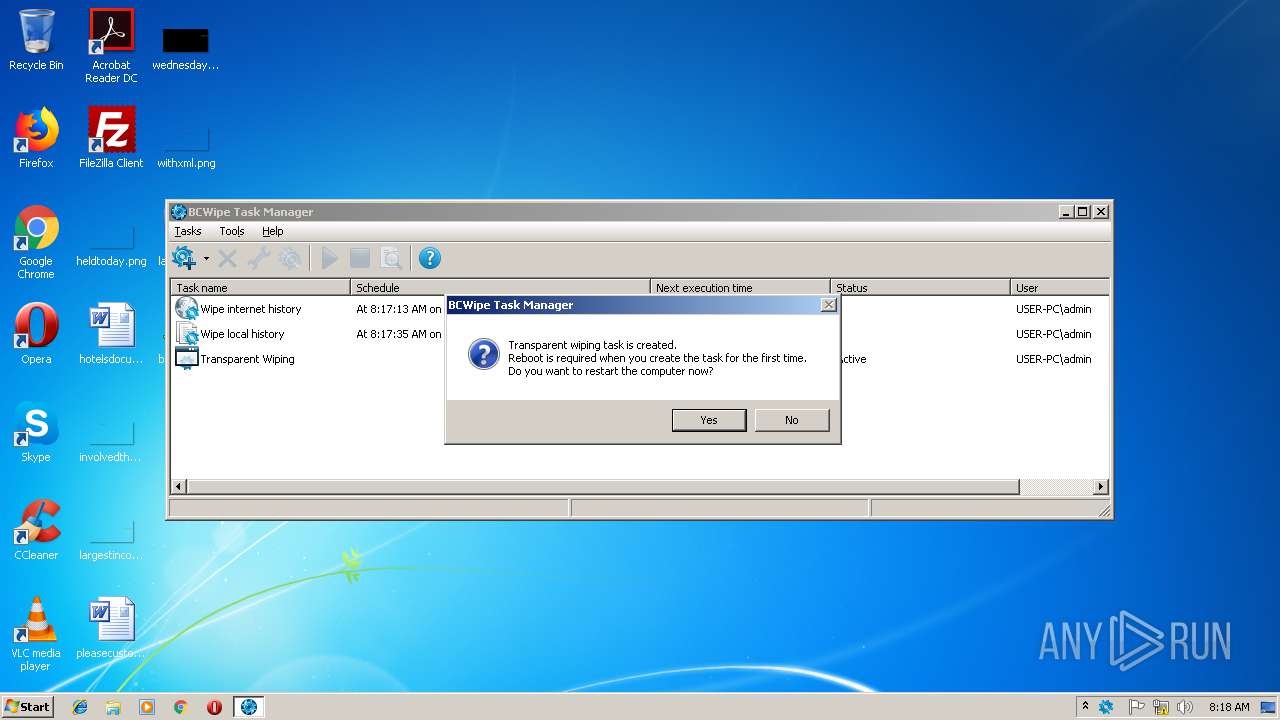Image resolution: width=1280 pixels, height=720 pixels.
Task: Show hidden system tray icons
Action: (1085, 707)
